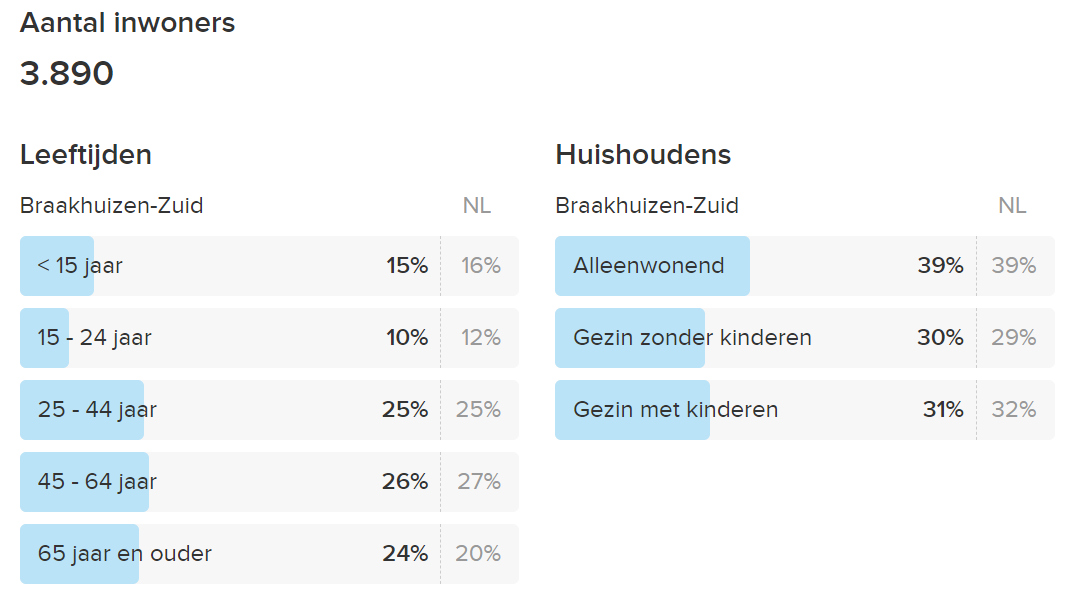1071x600 pixels.
Task: Click the 'Gezin zonder kinderen' bar
Action: coord(805,338)
